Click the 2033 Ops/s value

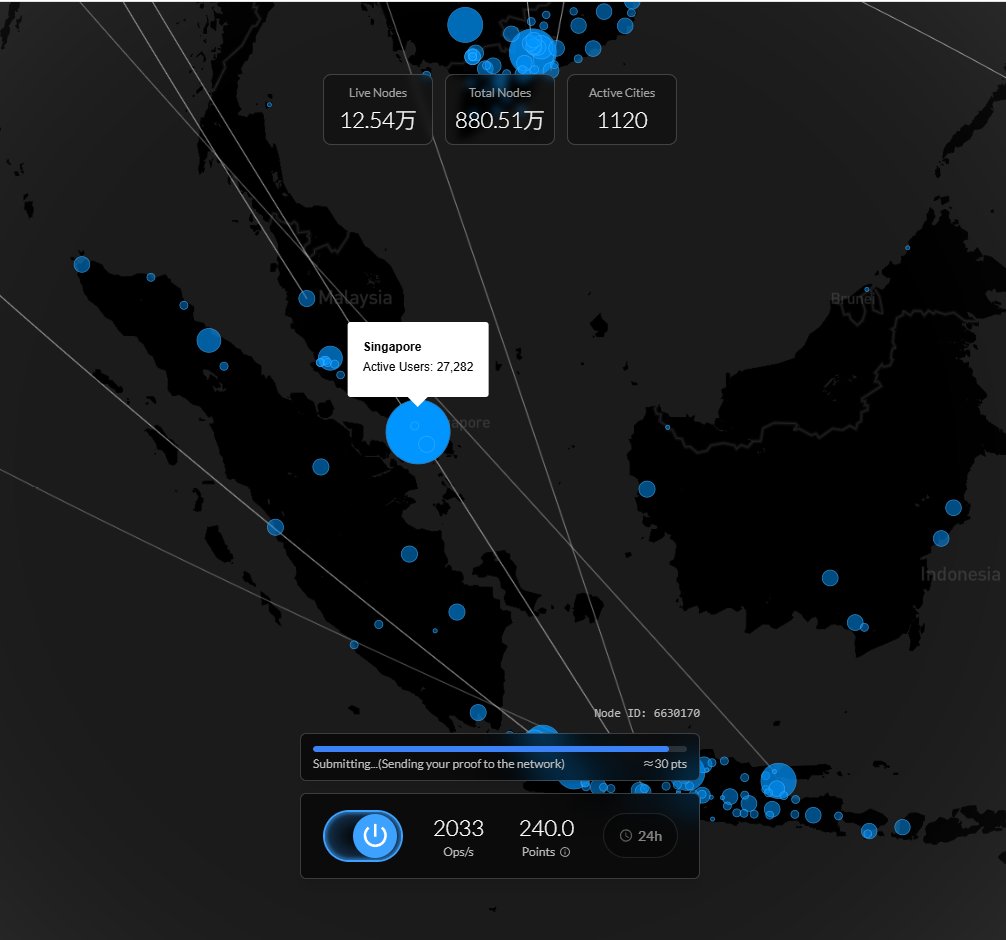click(x=458, y=828)
